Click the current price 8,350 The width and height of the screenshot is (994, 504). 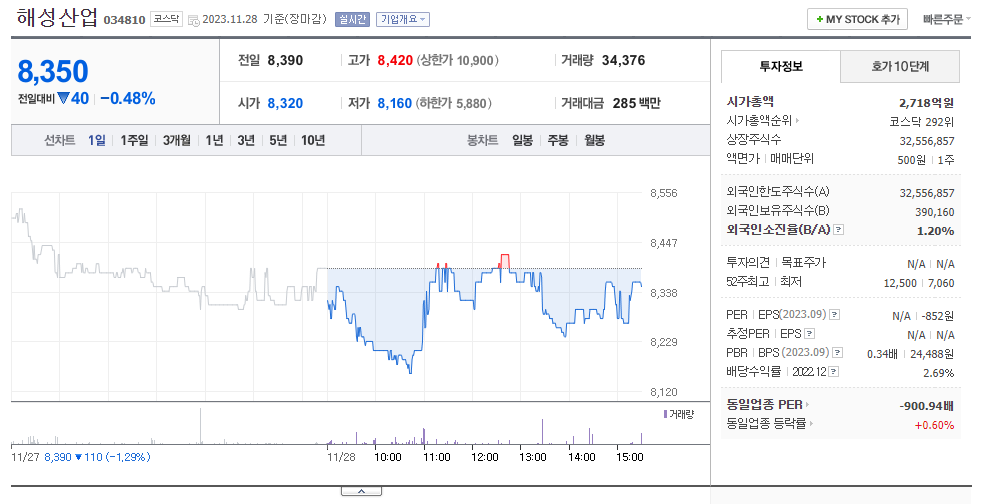tap(53, 72)
